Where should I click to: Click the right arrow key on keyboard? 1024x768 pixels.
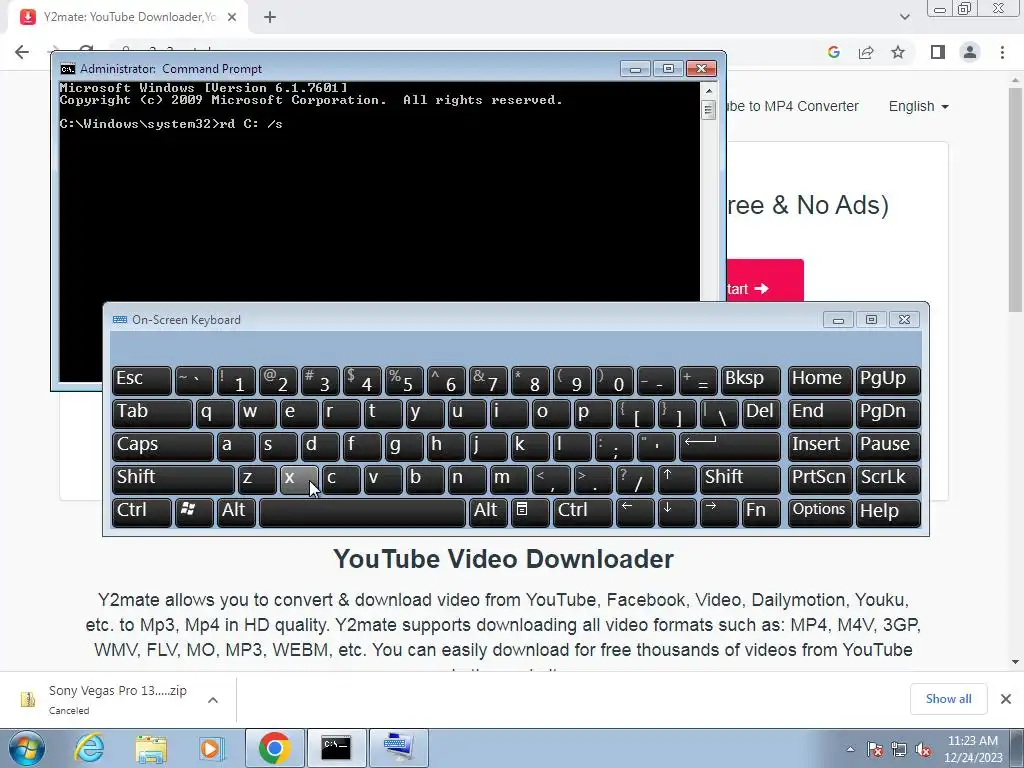point(718,512)
